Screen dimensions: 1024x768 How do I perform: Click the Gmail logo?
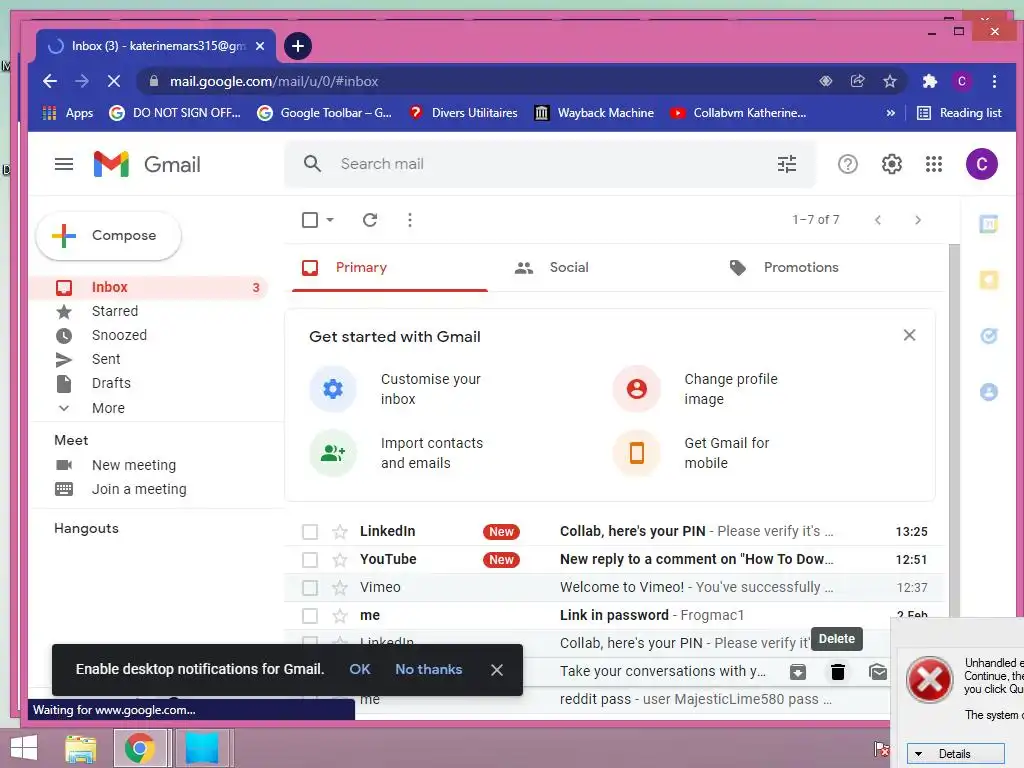point(147,164)
